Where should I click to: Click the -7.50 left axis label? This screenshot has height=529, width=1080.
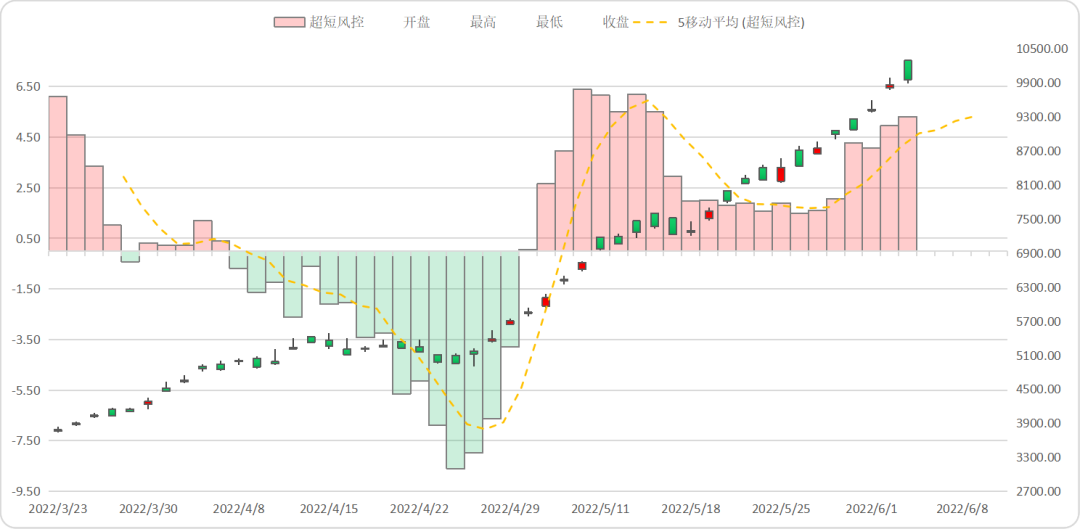(24, 441)
